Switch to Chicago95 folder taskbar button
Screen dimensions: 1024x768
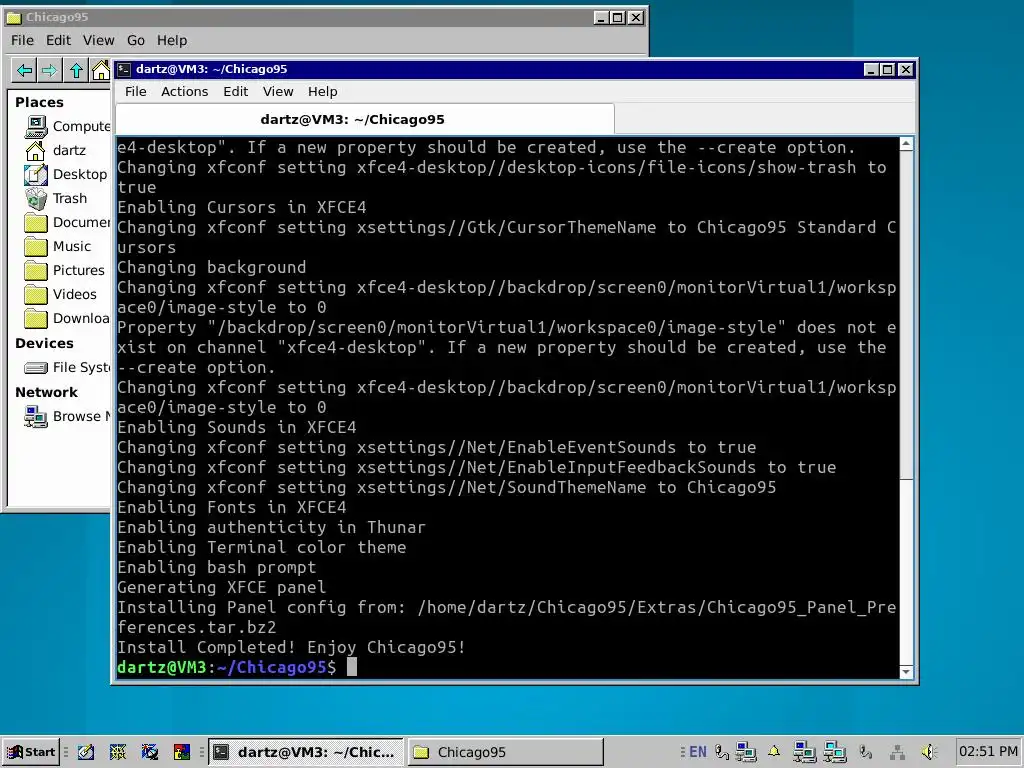coord(505,752)
